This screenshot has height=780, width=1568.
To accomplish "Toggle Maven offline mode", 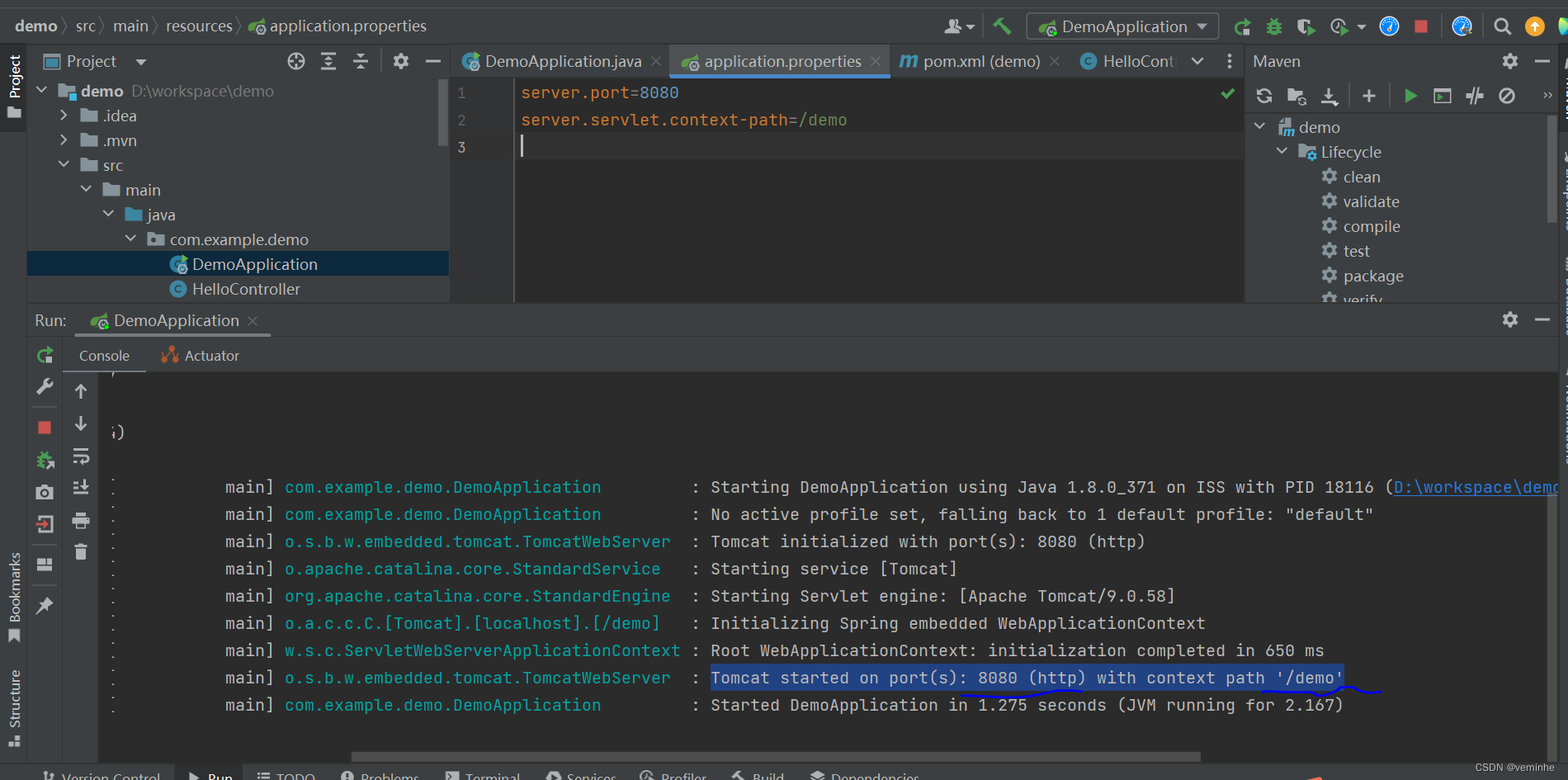I will (1475, 96).
